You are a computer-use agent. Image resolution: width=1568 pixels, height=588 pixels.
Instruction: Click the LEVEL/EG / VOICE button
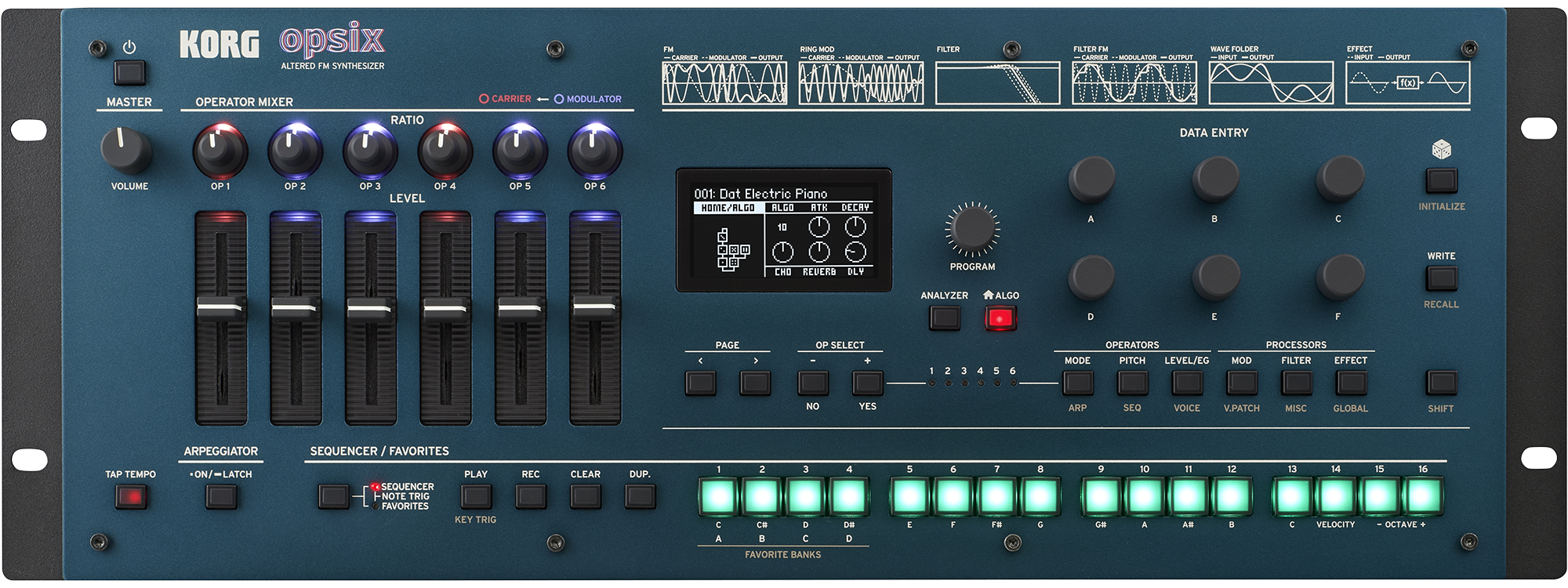(1187, 383)
